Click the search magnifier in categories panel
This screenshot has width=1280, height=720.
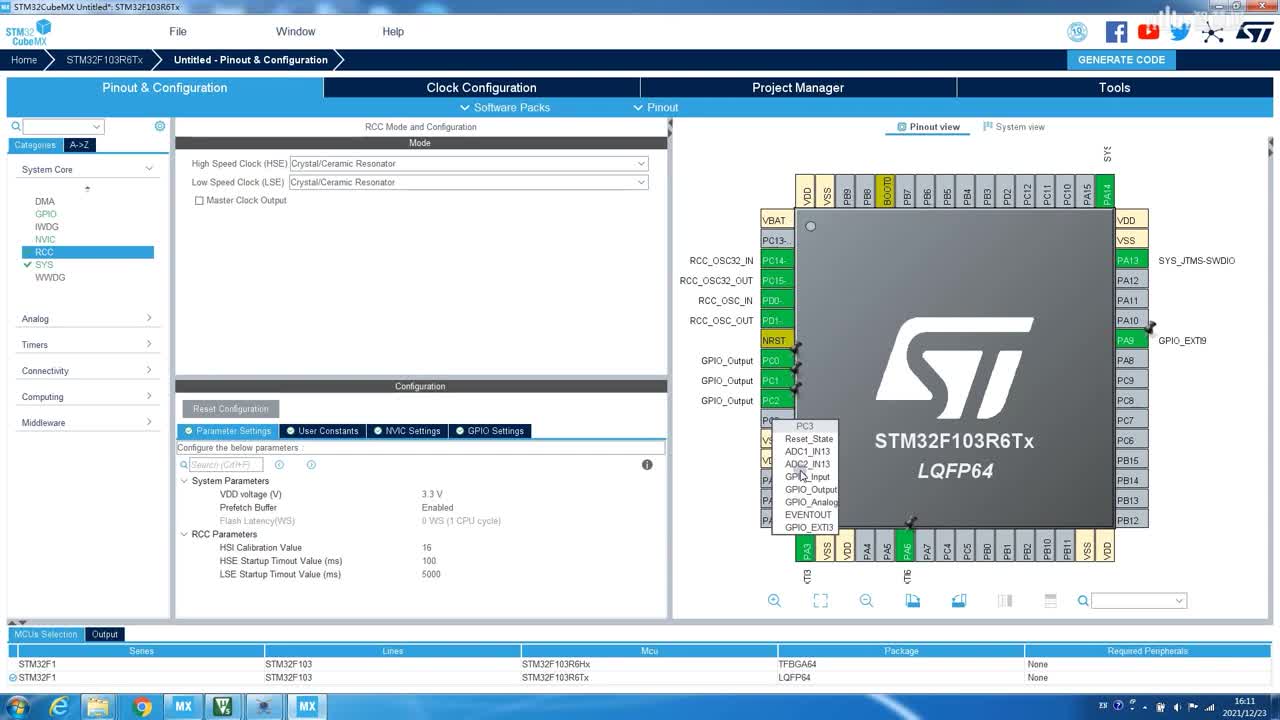click(x=16, y=126)
